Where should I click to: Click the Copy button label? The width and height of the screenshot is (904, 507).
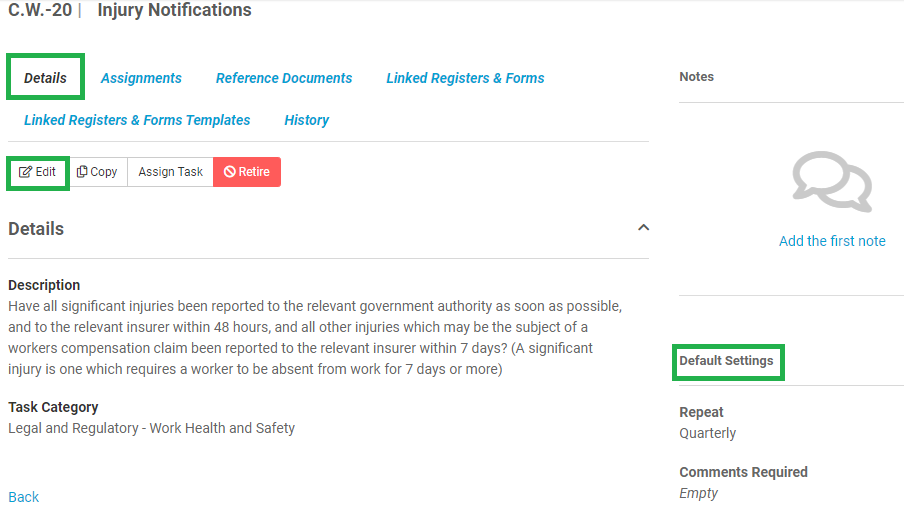pos(104,172)
